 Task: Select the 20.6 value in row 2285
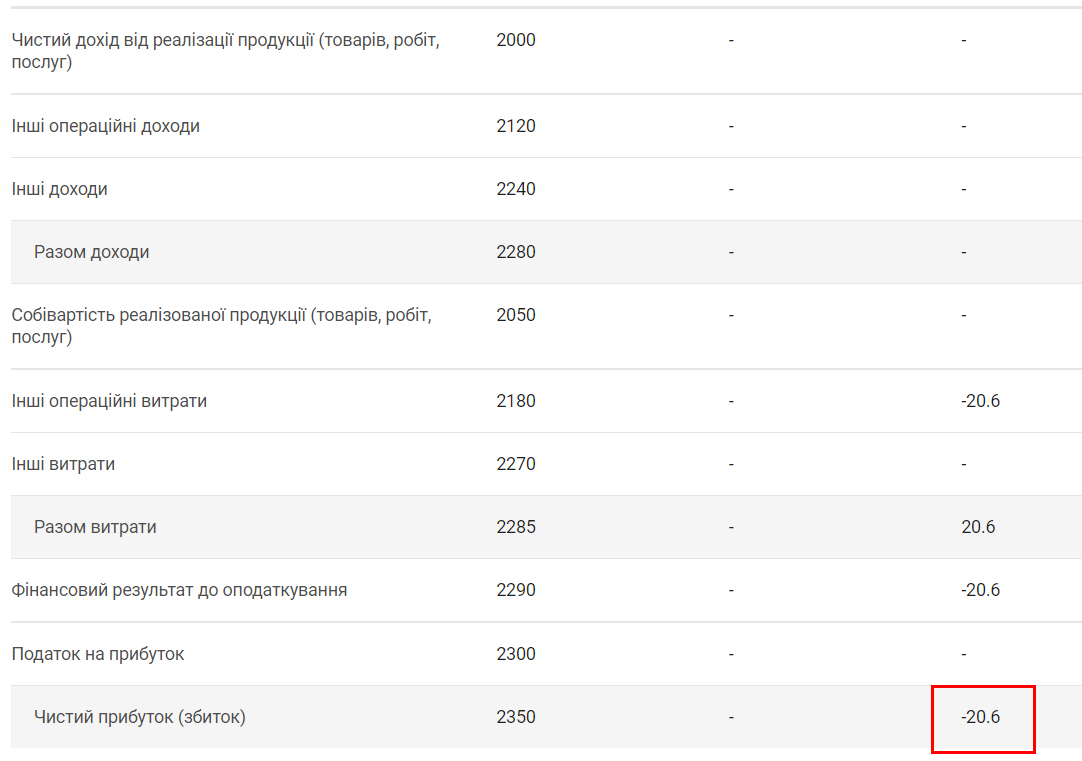[978, 527]
